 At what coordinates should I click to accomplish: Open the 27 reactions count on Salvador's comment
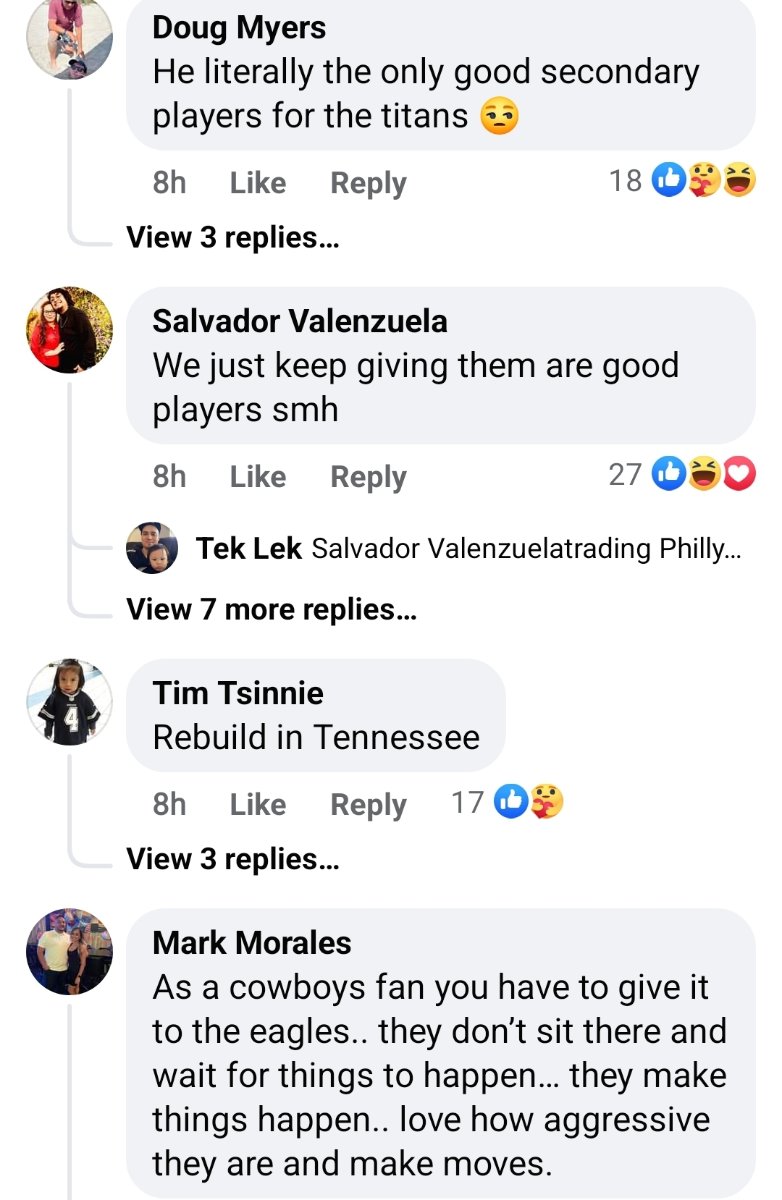pyautogui.click(x=625, y=475)
